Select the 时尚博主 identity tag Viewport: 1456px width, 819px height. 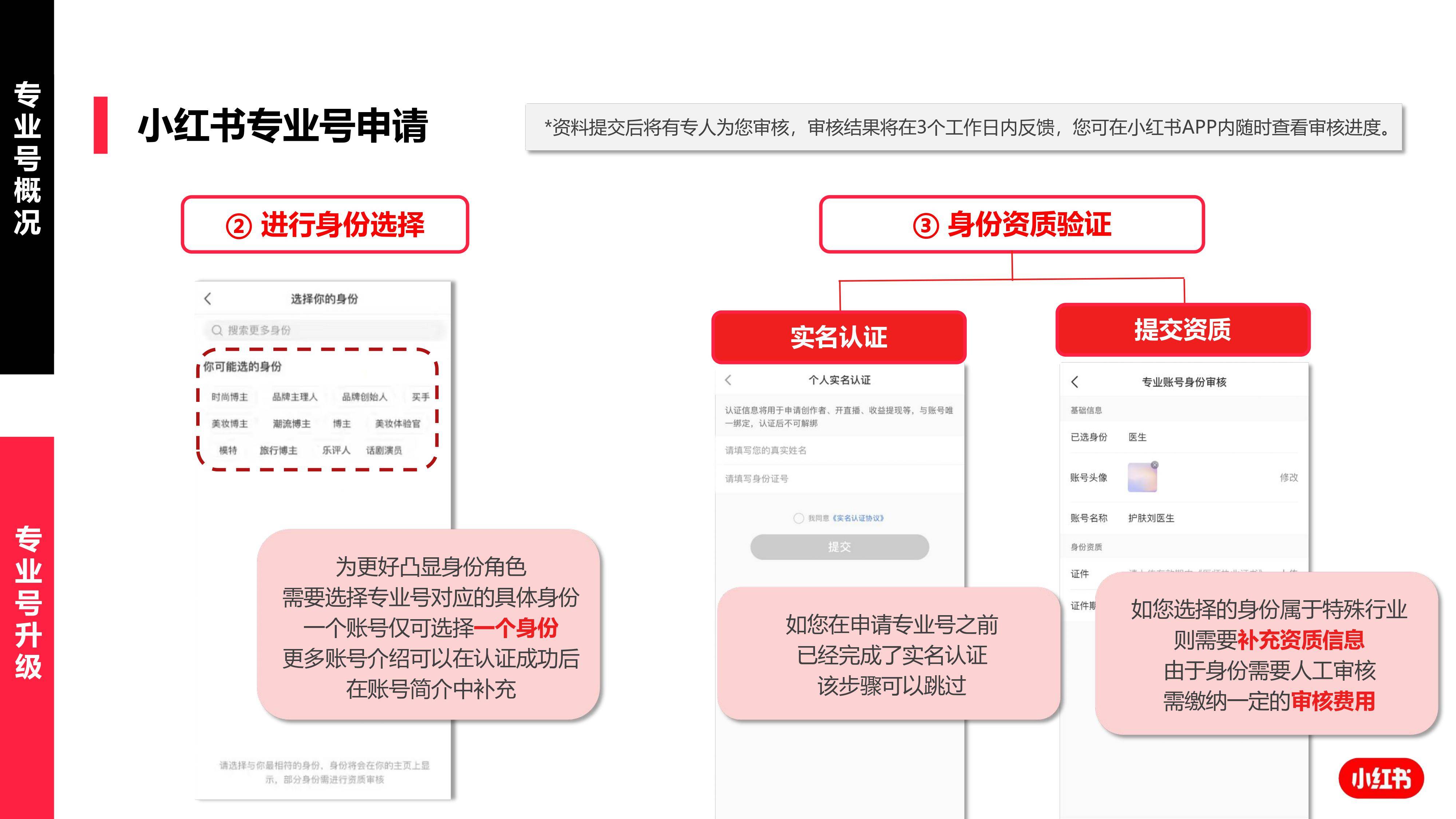[x=229, y=397]
